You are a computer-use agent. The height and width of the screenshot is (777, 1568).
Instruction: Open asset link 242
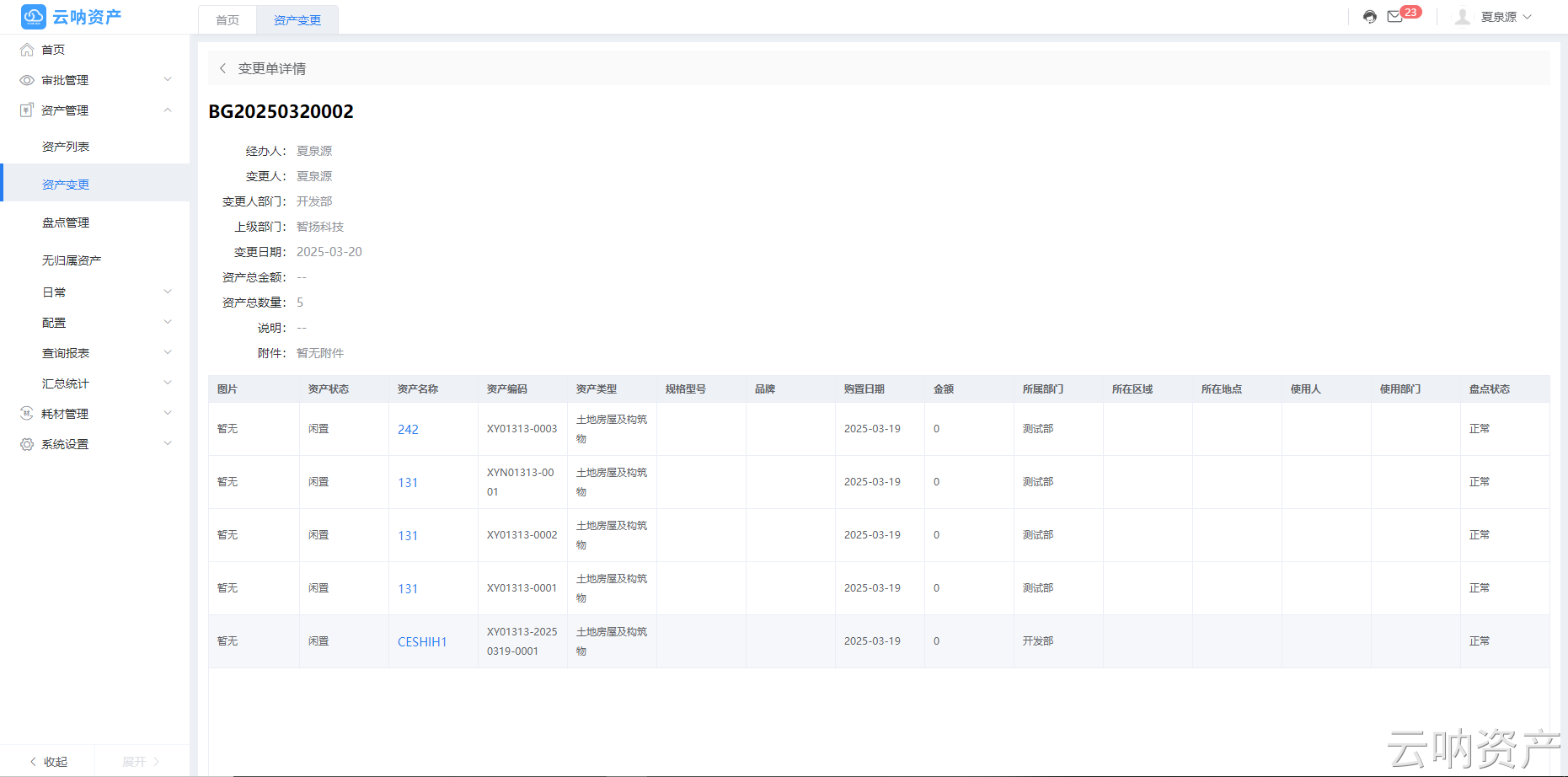coord(408,430)
